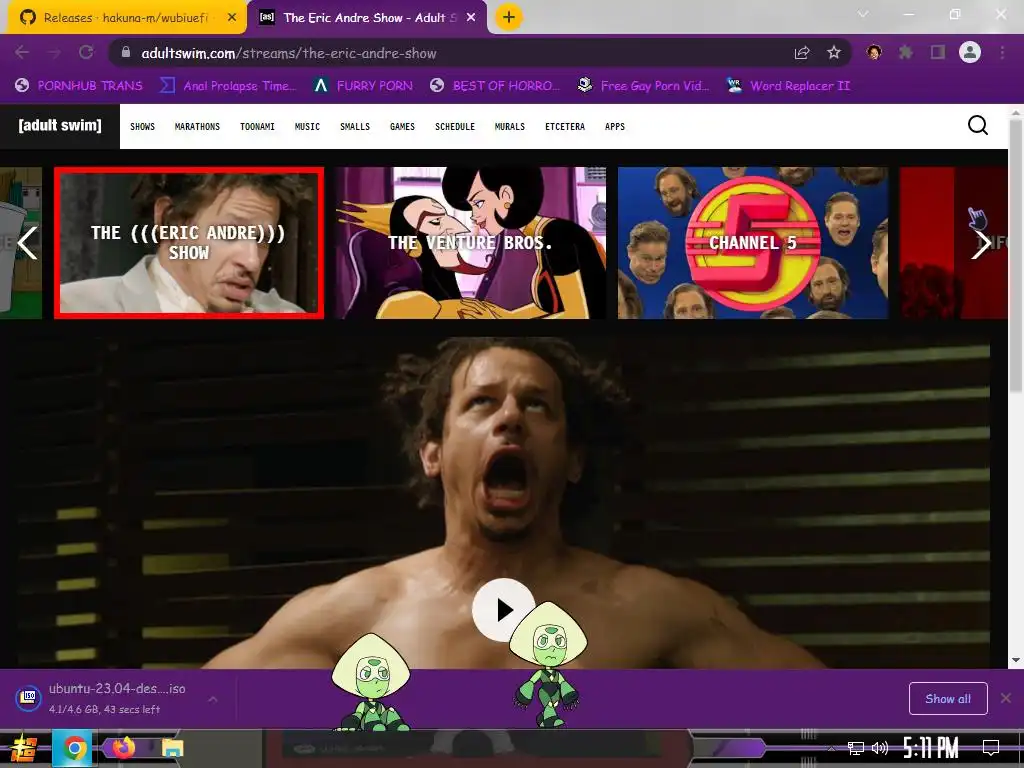Open the BEST OF HORRO... bookmark
Viewport: 1024px width, 768px height.
pyautogui.click(x=496, y=86)
